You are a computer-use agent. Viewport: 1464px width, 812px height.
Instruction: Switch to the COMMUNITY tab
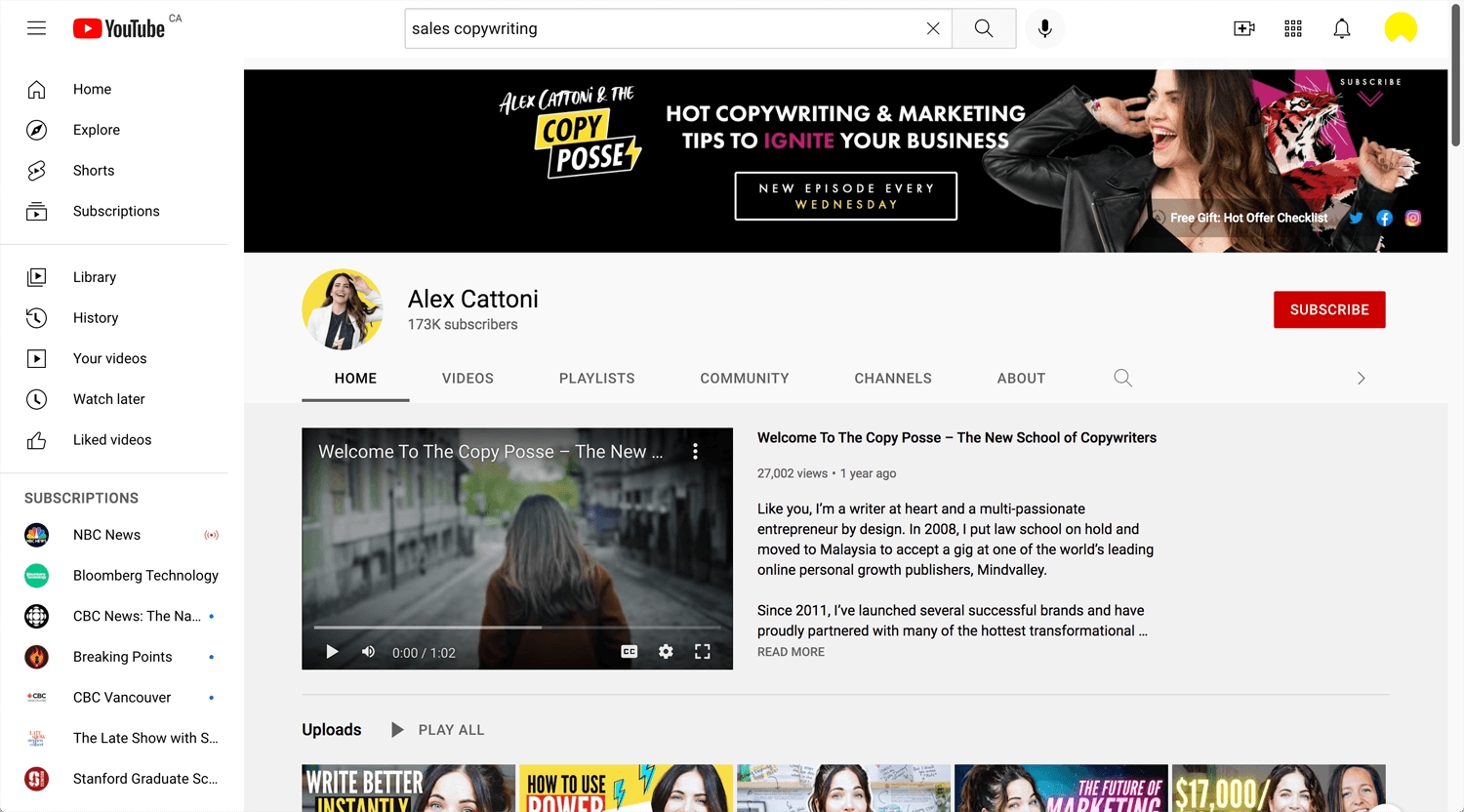click(x=745, y=379)
